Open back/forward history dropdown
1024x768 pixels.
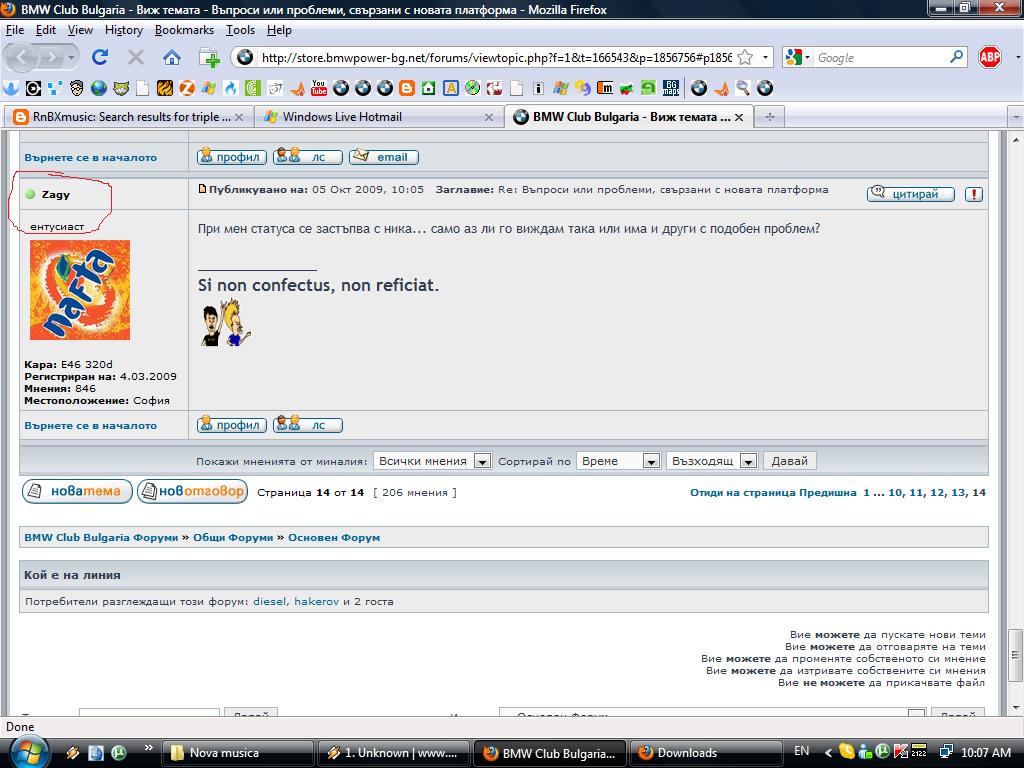(x=71, y=57)
